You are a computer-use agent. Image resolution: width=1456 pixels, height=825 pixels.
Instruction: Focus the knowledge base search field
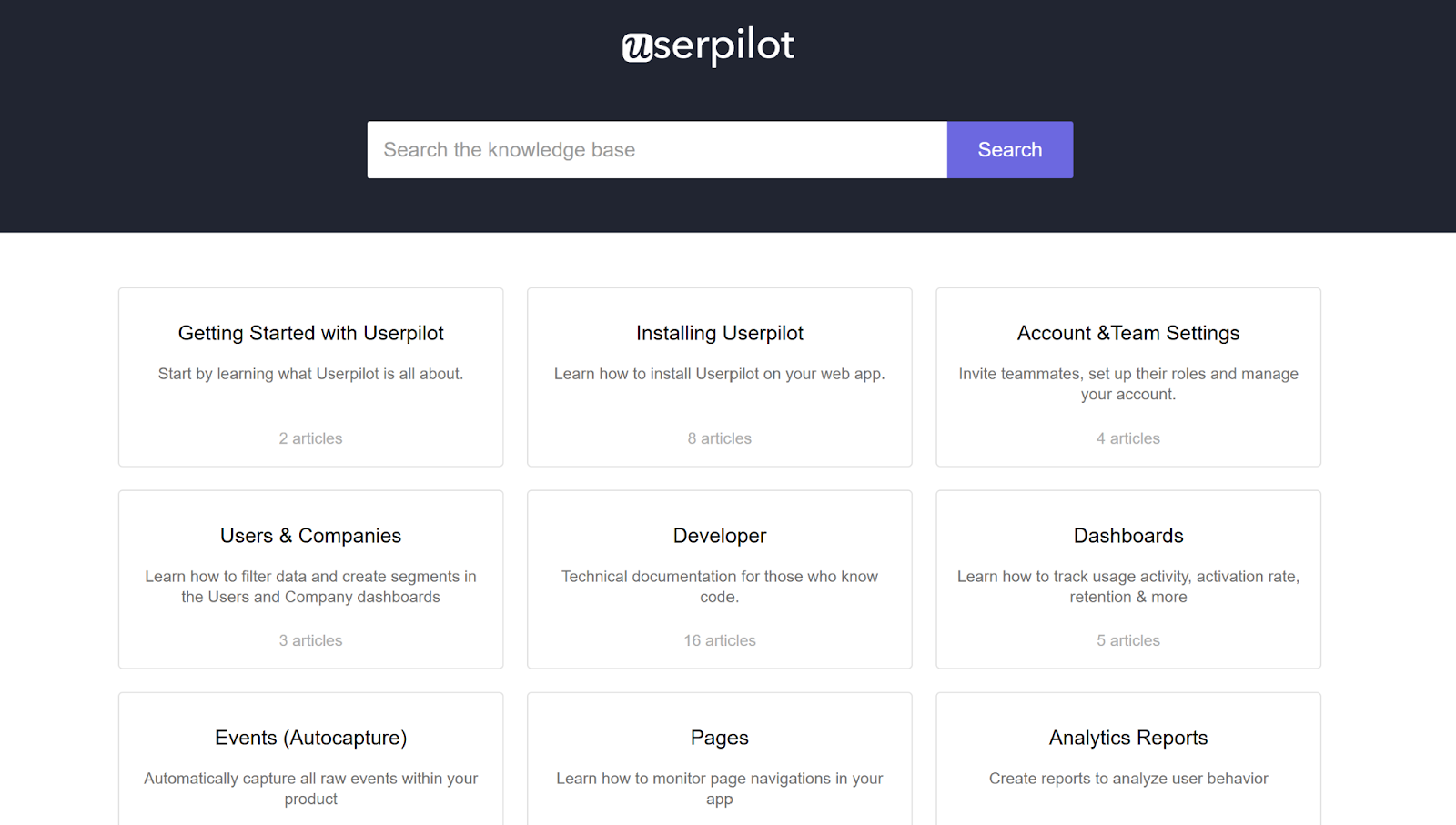(657, 150)
